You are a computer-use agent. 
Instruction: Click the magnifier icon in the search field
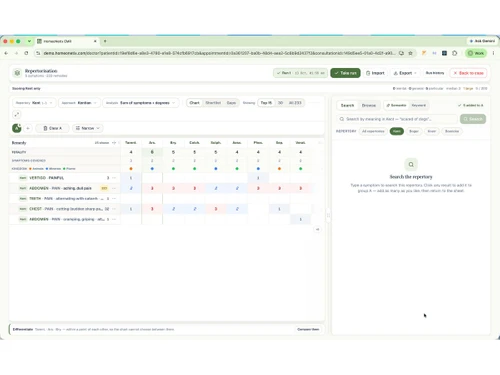[x=342, y=119]
